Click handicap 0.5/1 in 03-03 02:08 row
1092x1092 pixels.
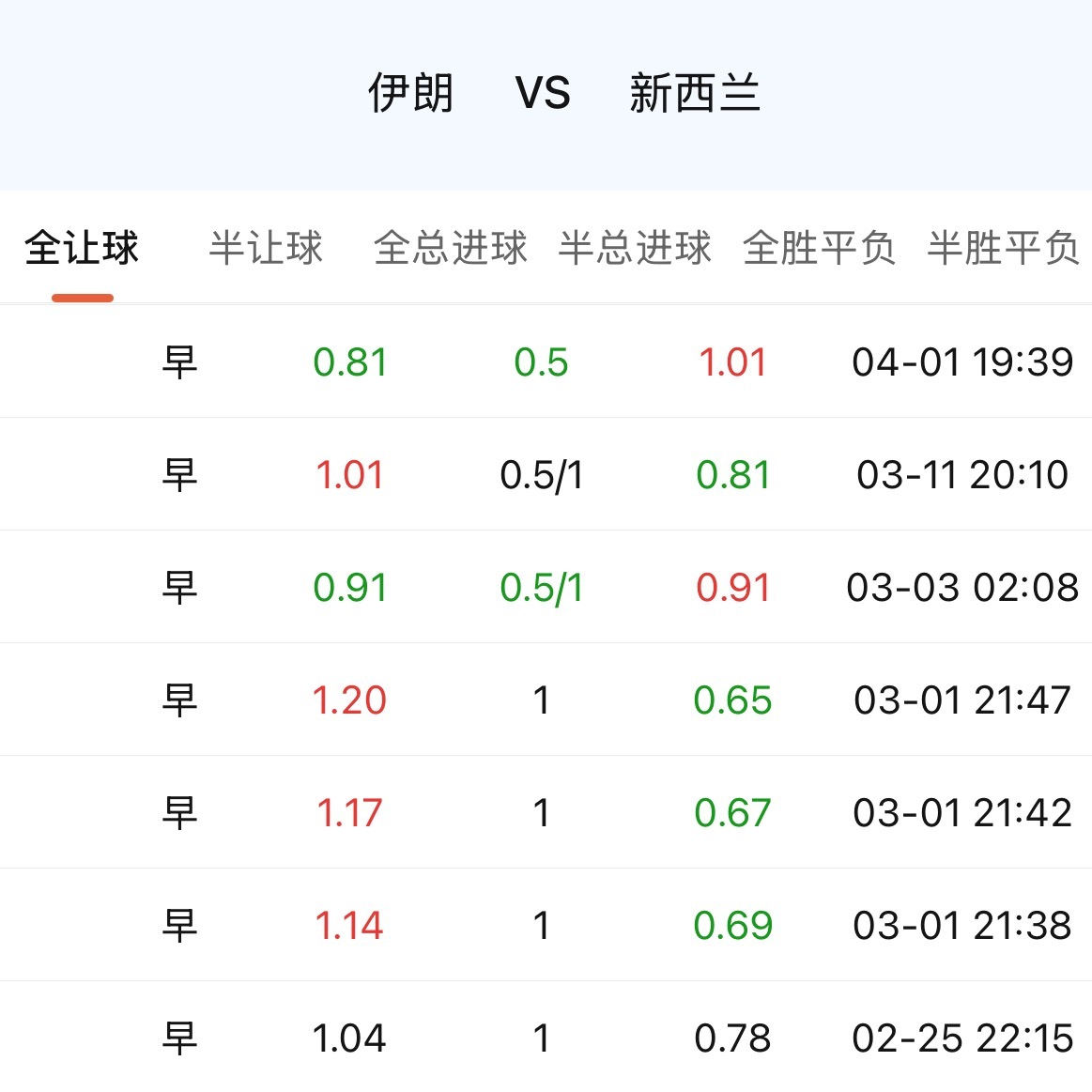click(541, 589)
